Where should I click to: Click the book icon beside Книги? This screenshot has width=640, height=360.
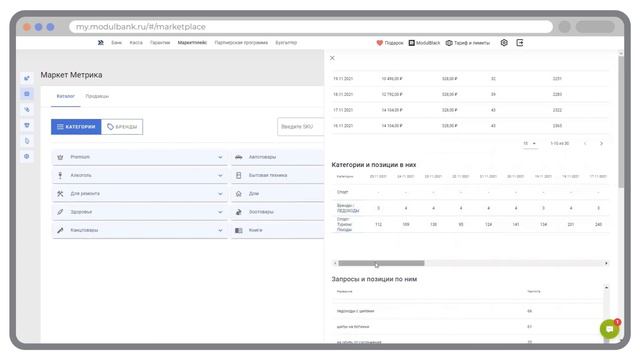tap(239, 230)
